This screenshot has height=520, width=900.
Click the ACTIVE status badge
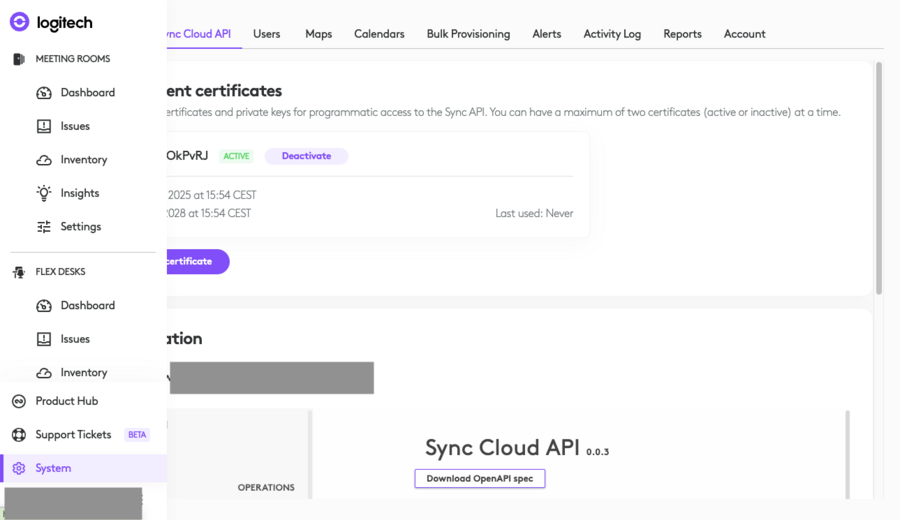pyautogui.click(x=236, y=156)
